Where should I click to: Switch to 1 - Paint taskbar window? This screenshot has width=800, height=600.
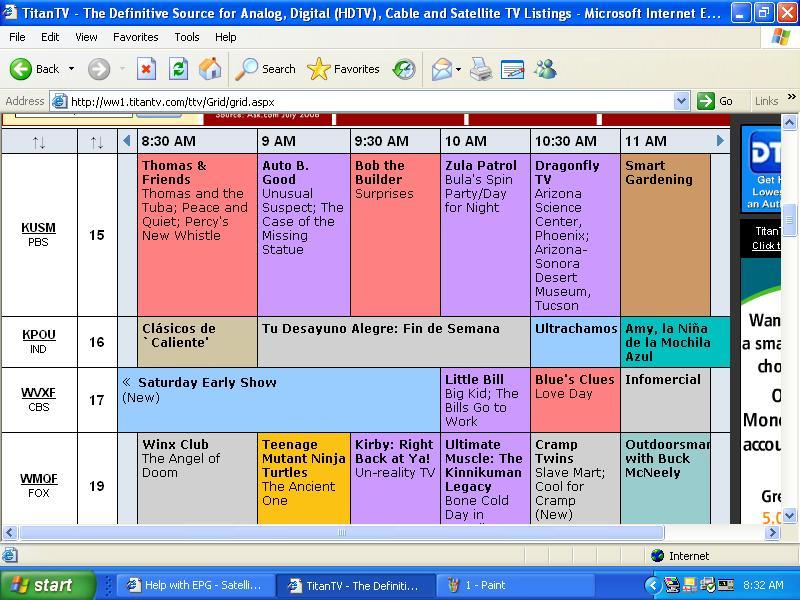coord(515,585)
